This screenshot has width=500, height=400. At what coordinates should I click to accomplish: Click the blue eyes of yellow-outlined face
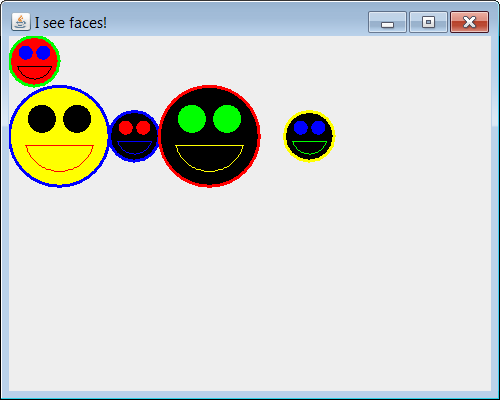coord(309,128)
